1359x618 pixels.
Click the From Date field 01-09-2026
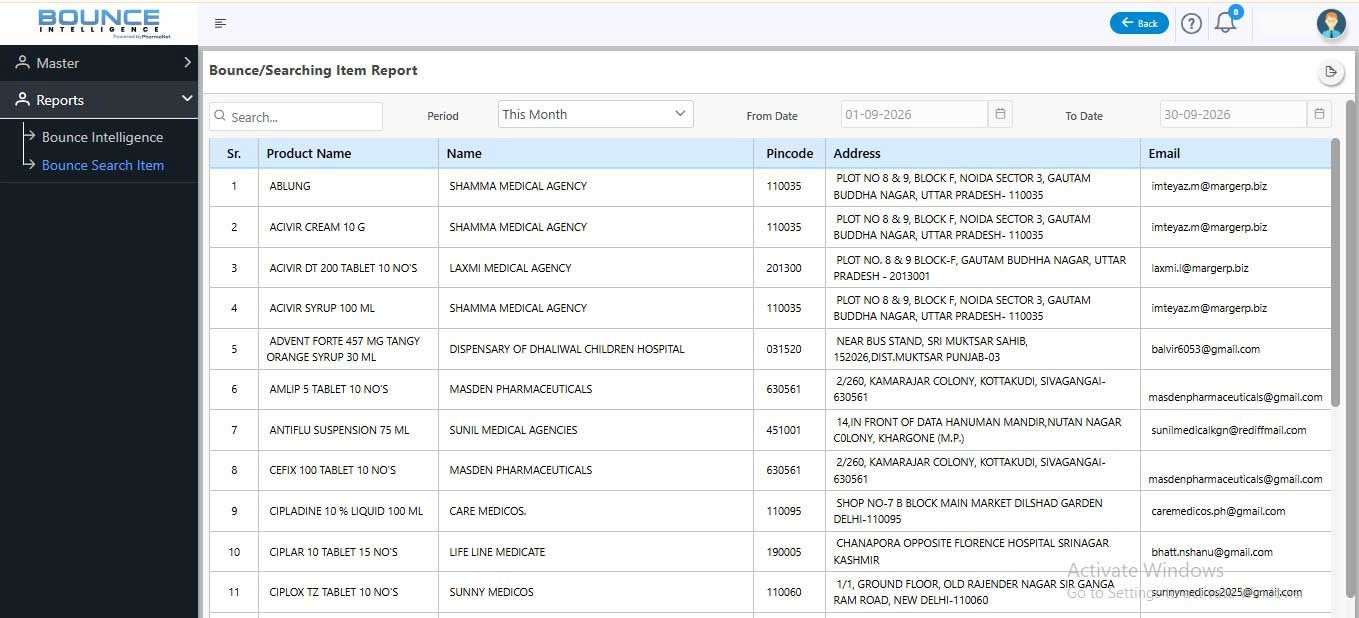[x=914, y=114]
